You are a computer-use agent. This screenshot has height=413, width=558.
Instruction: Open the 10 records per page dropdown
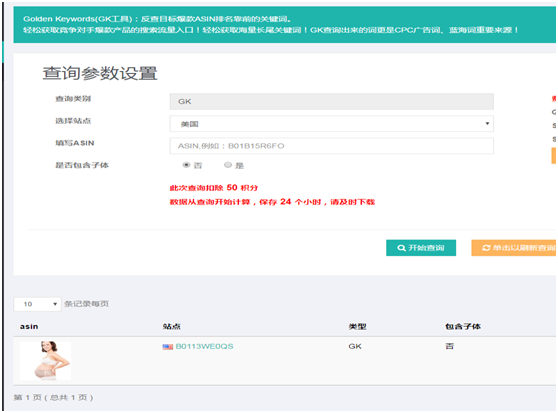point(37,304)
